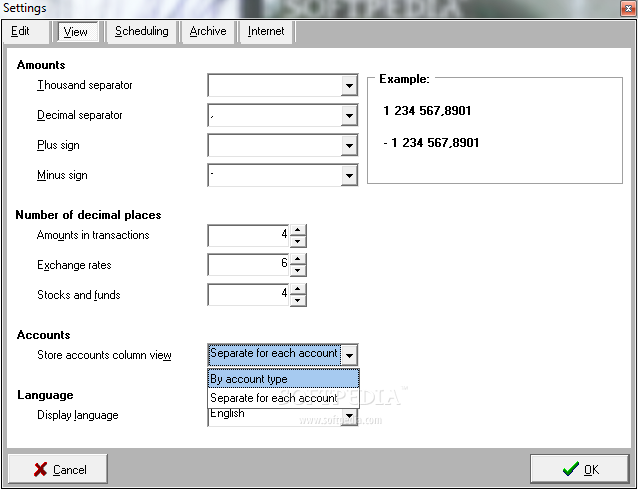The width and height of the screenshot is (638, 490).
Task: Decrease Amounts in transactions decimal places
Action: tap(298, 241)
